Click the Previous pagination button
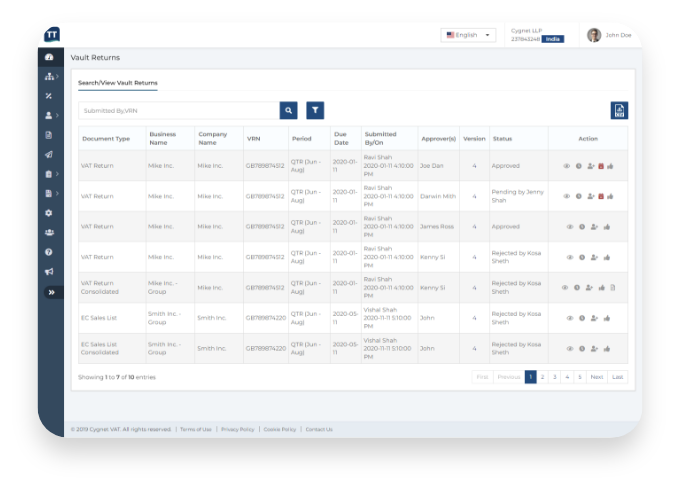 click(509, 377)
